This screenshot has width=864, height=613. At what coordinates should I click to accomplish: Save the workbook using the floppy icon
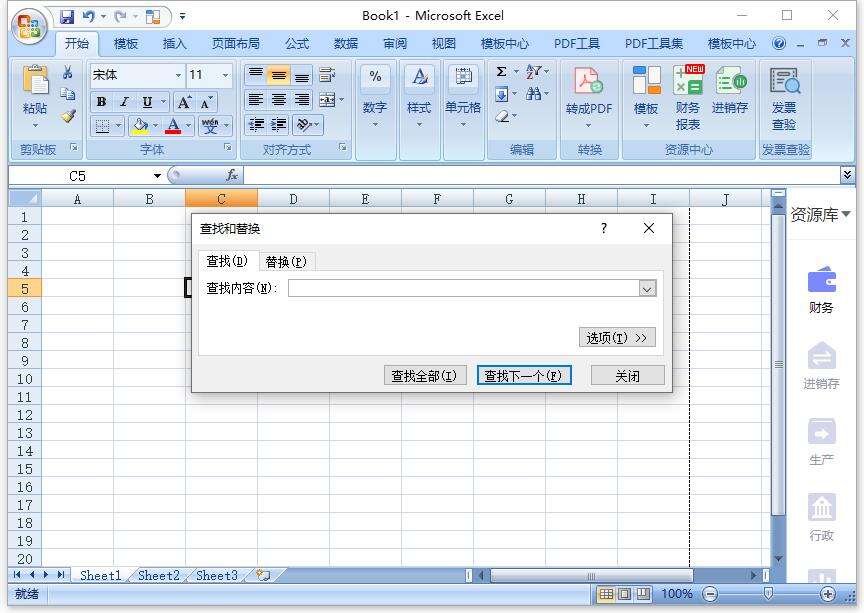[x=67, y=17]
